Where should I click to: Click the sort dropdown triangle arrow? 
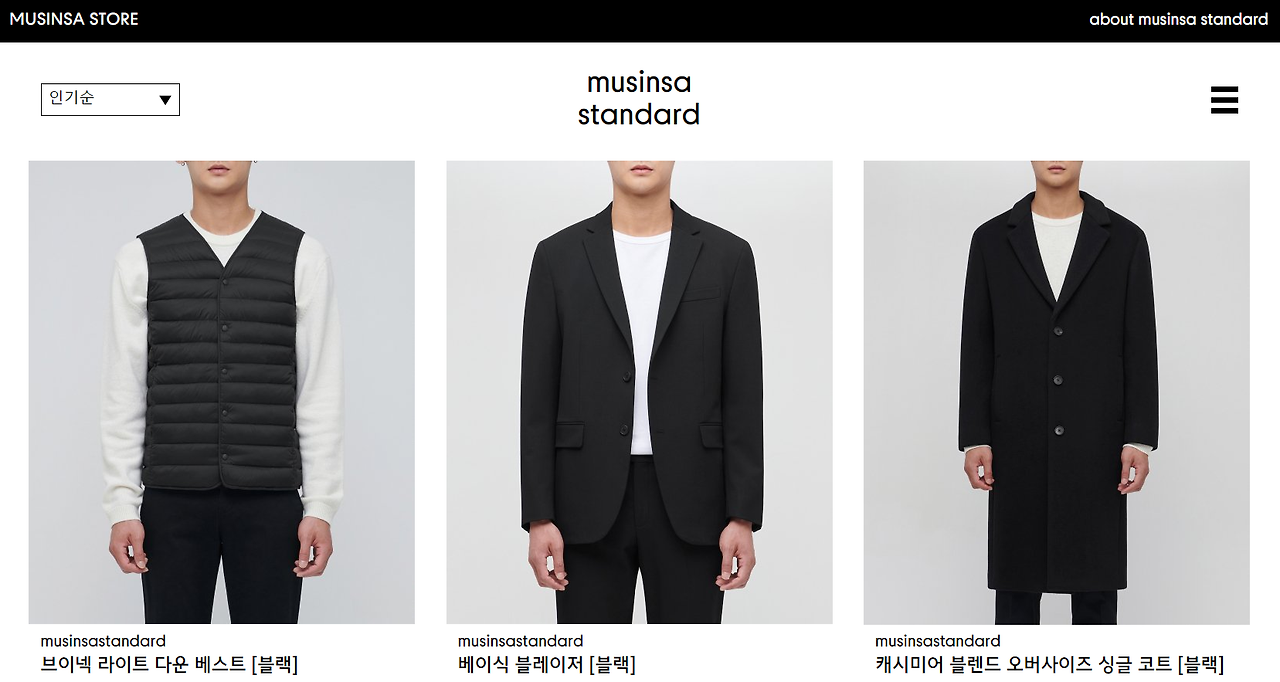click(x=165, y=100)
